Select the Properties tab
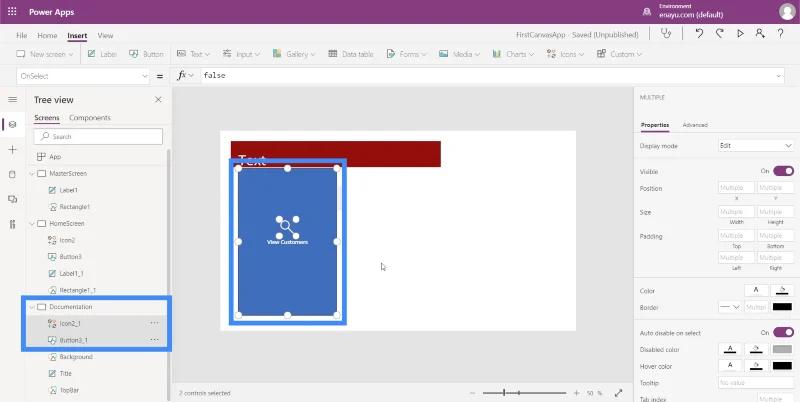 pyautogui.click(x=655, y=125)
